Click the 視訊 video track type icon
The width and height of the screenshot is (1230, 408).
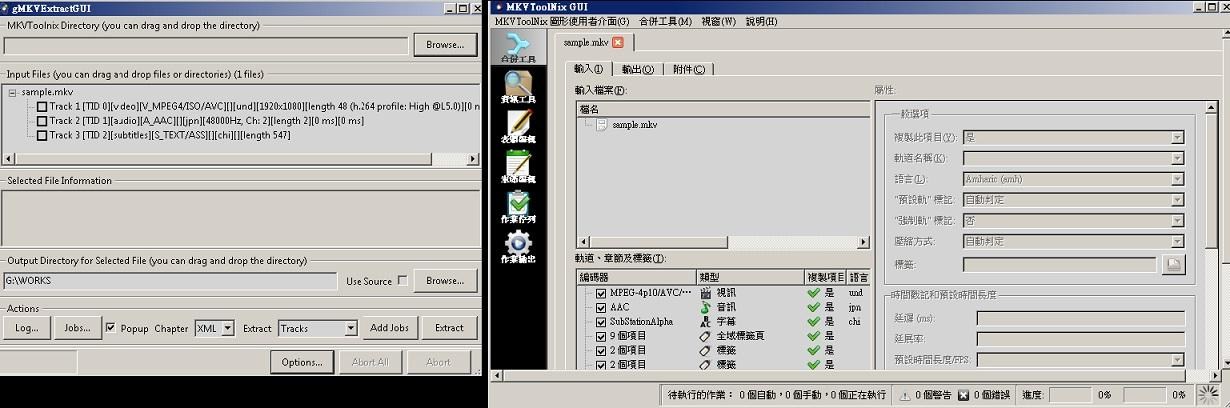point(706,293)
